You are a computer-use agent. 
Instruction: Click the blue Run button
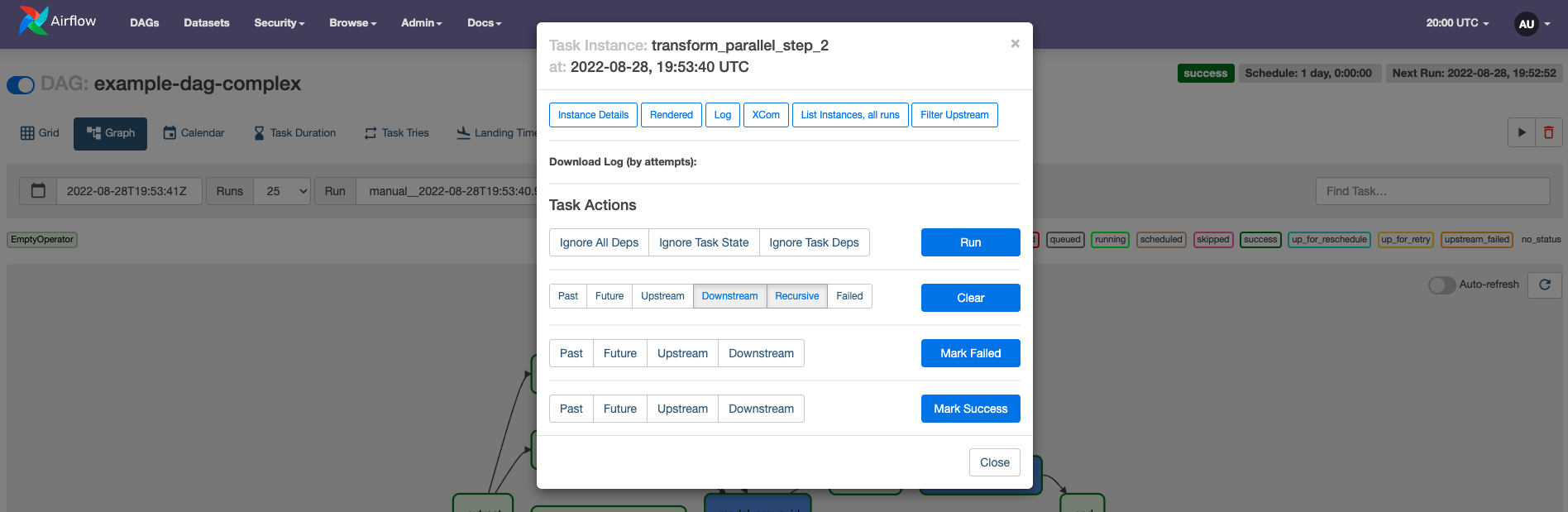(971, 242)
